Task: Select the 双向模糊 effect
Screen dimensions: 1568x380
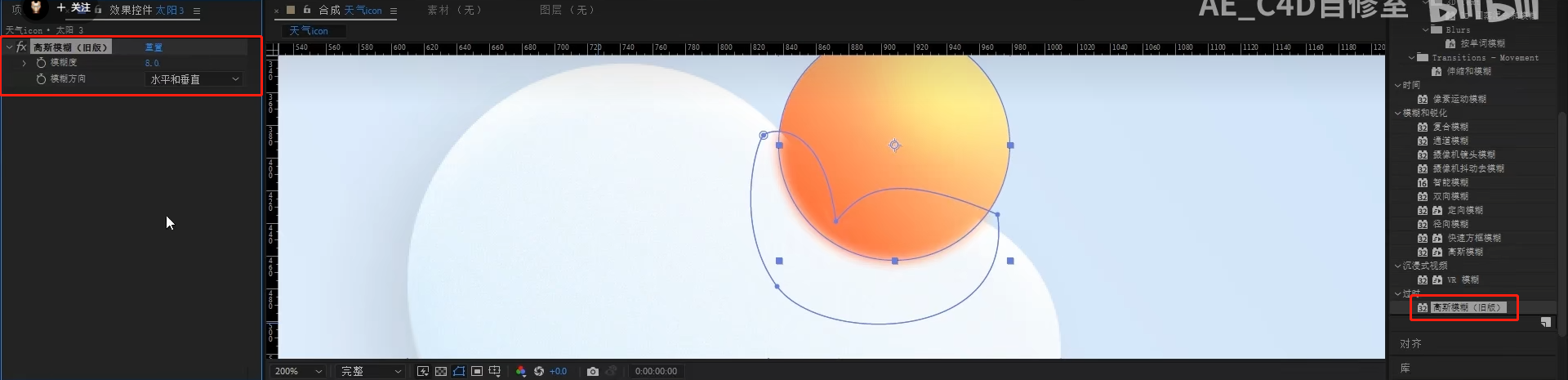Action: coord(1450,196)
